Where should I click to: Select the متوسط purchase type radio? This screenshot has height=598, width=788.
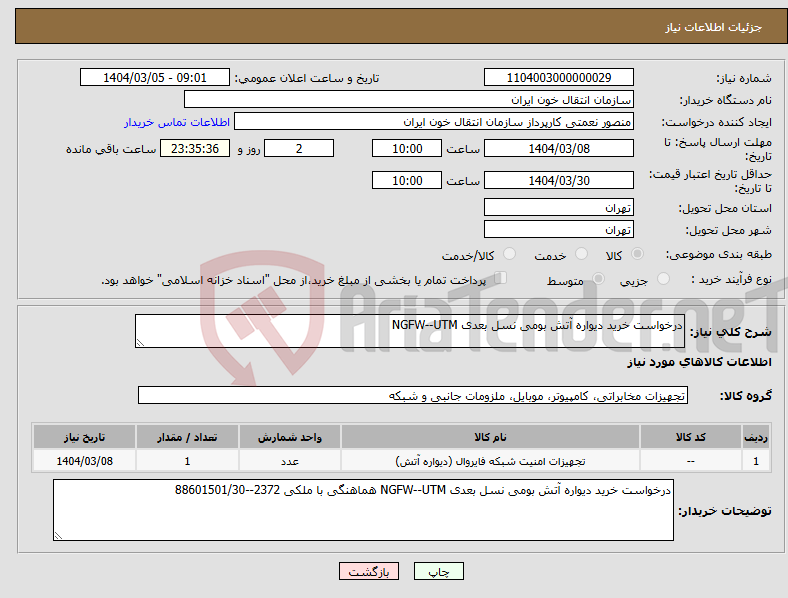(598, 279)
